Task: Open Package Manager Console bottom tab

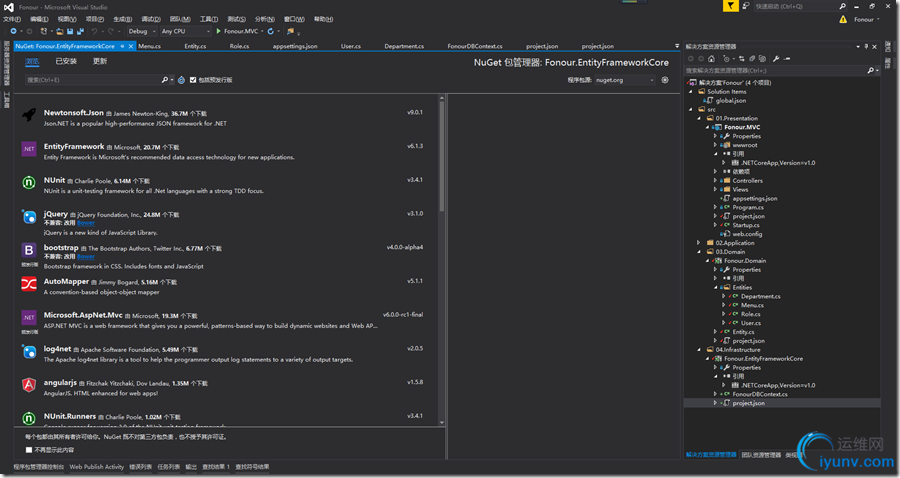Action: click(38, 467)
